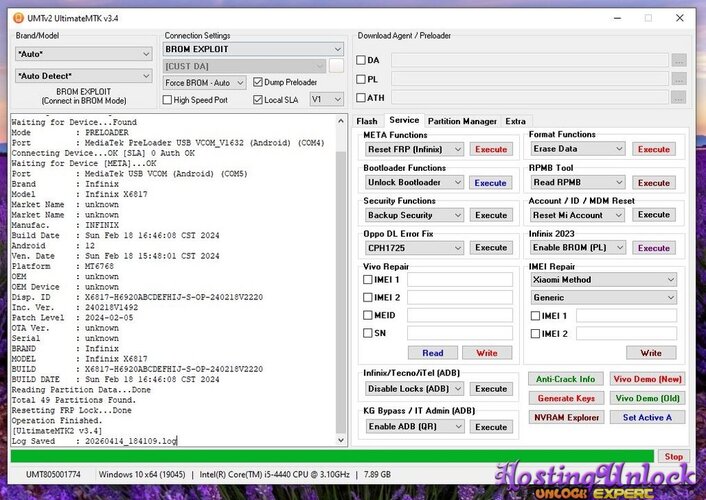The width and height of the screenshot is (706, 500).
Task: Check IMEI Repair IMEI 1 checkbox
Action: [x=535, y=316]
